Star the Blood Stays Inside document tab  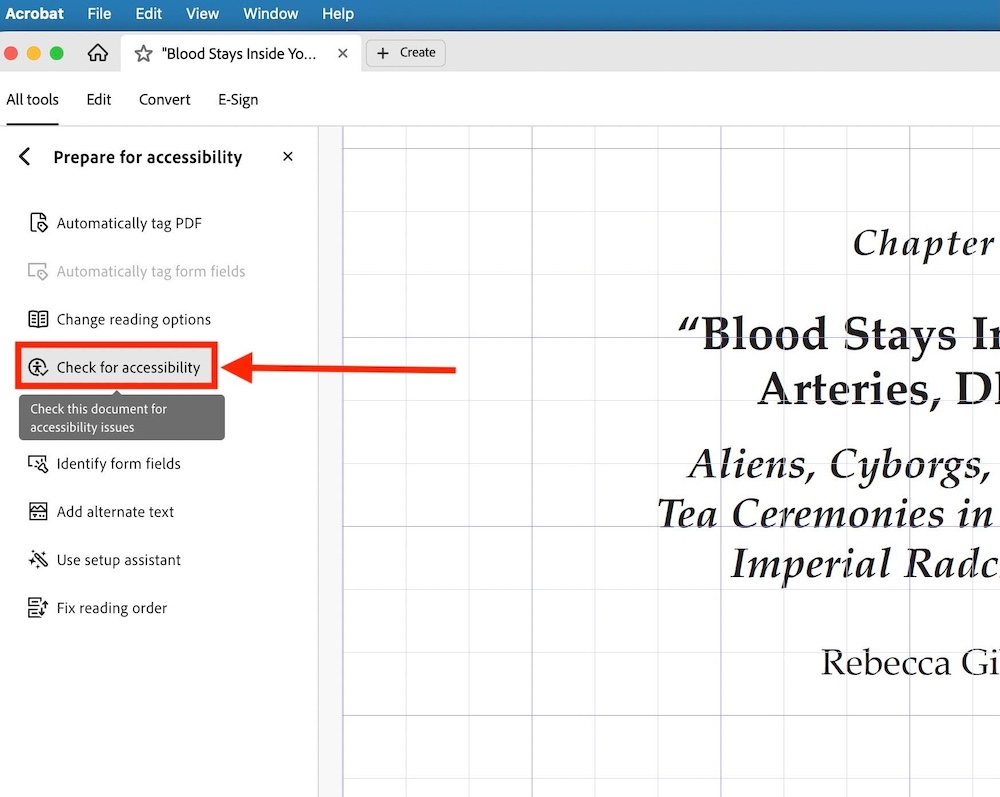tap(143, 54)
